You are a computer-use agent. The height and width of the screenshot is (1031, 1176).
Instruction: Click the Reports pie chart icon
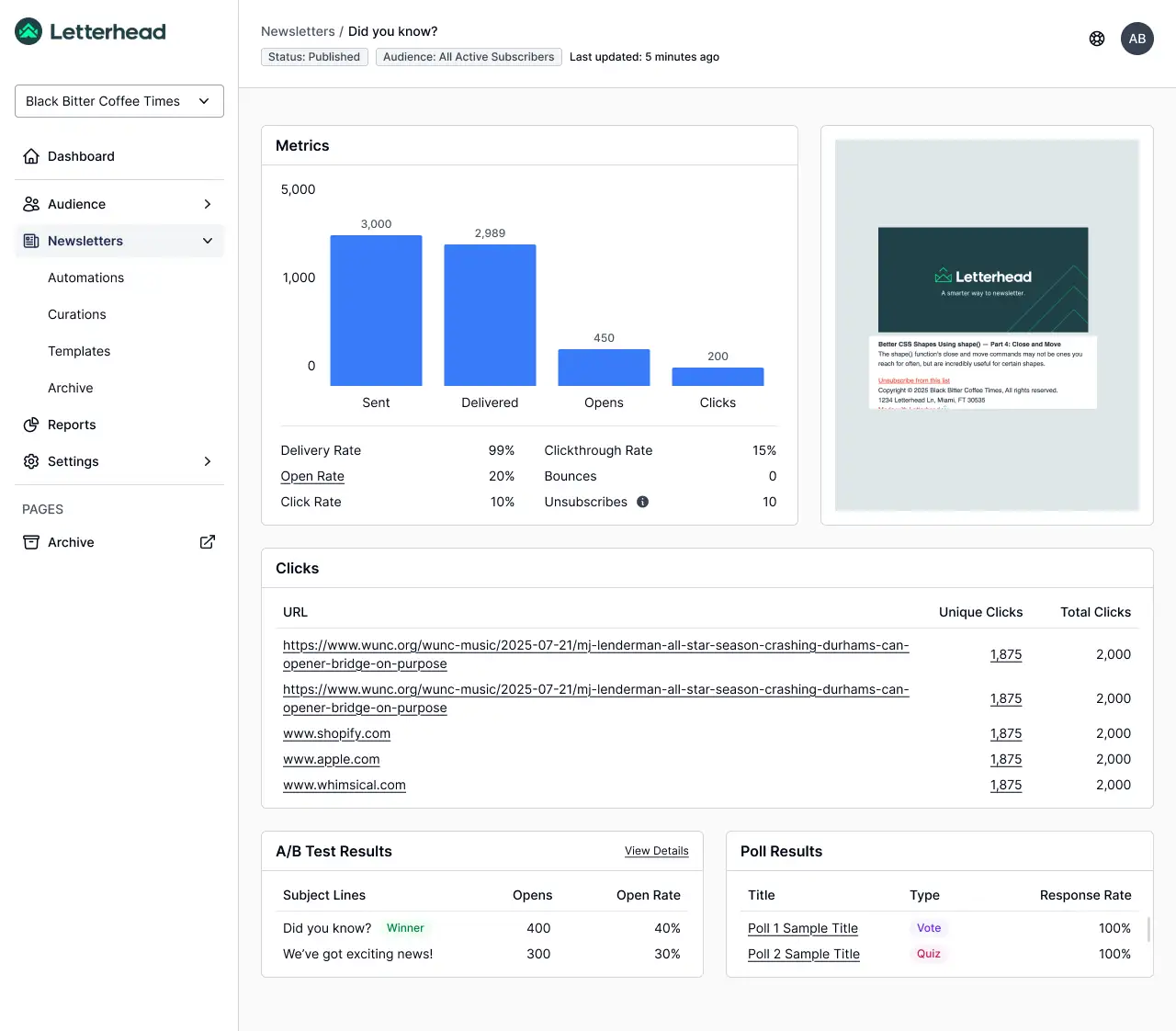(x=31, y=425)
